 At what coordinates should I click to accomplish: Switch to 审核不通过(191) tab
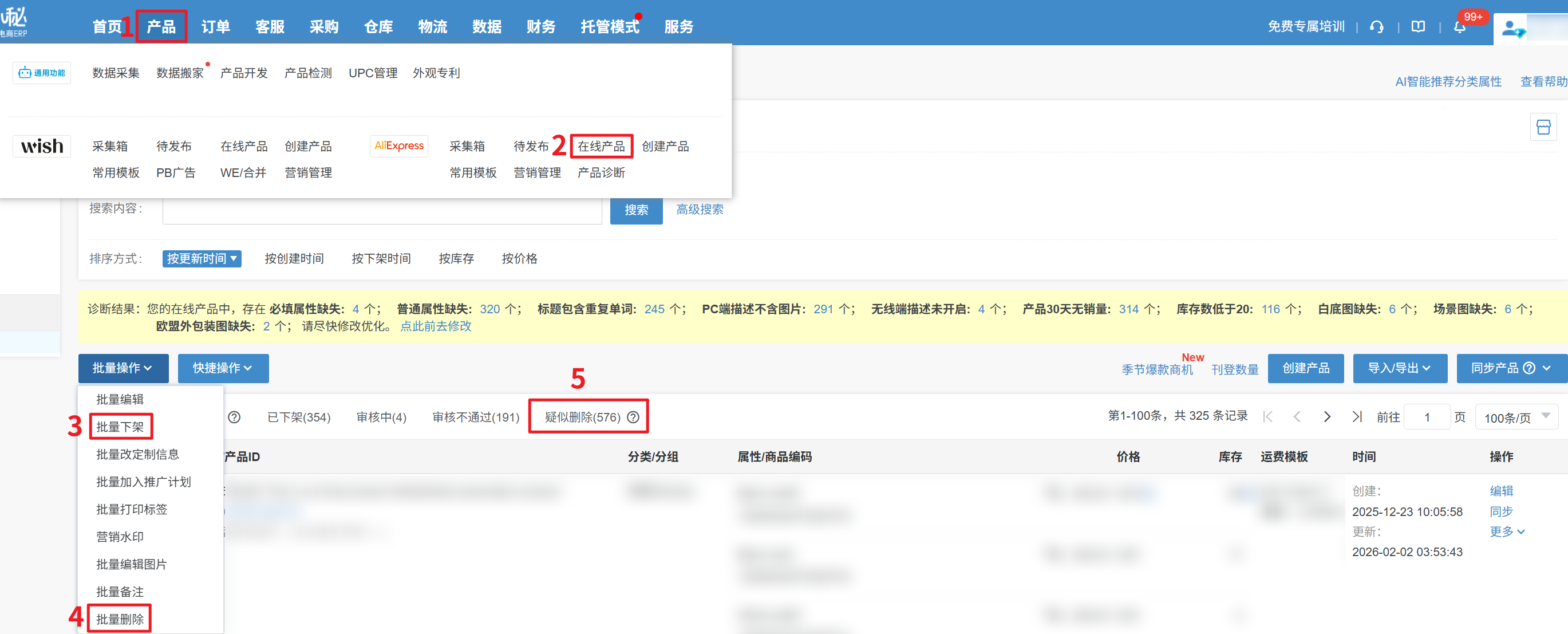tap(475, 417)
